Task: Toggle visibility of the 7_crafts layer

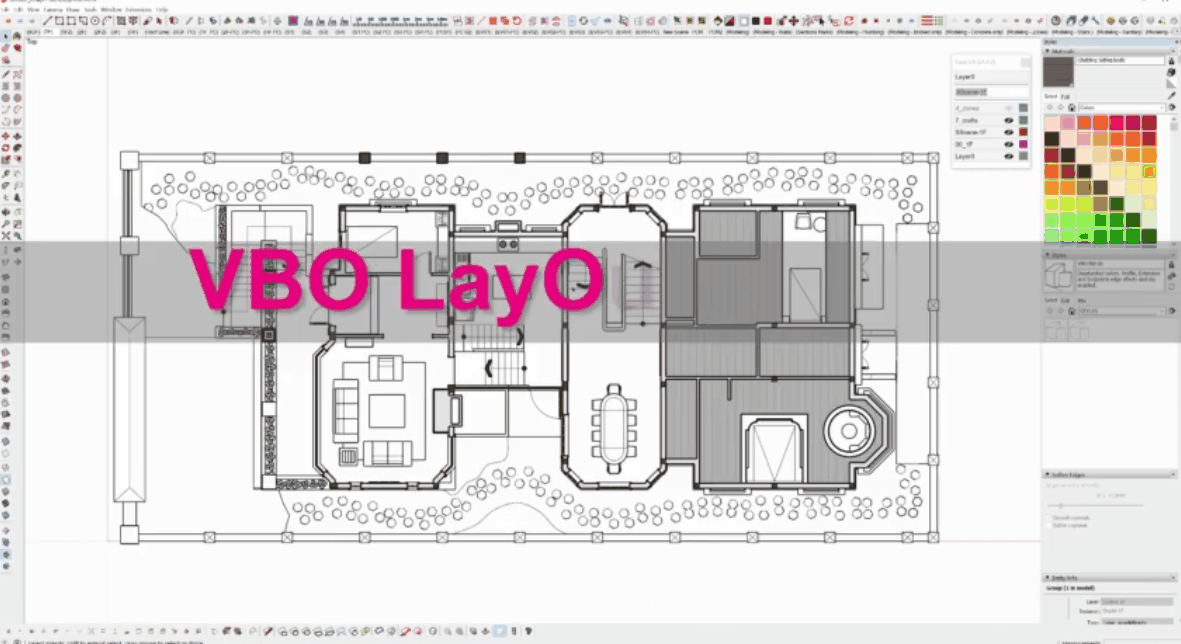Action: [x=1008, y=120]
